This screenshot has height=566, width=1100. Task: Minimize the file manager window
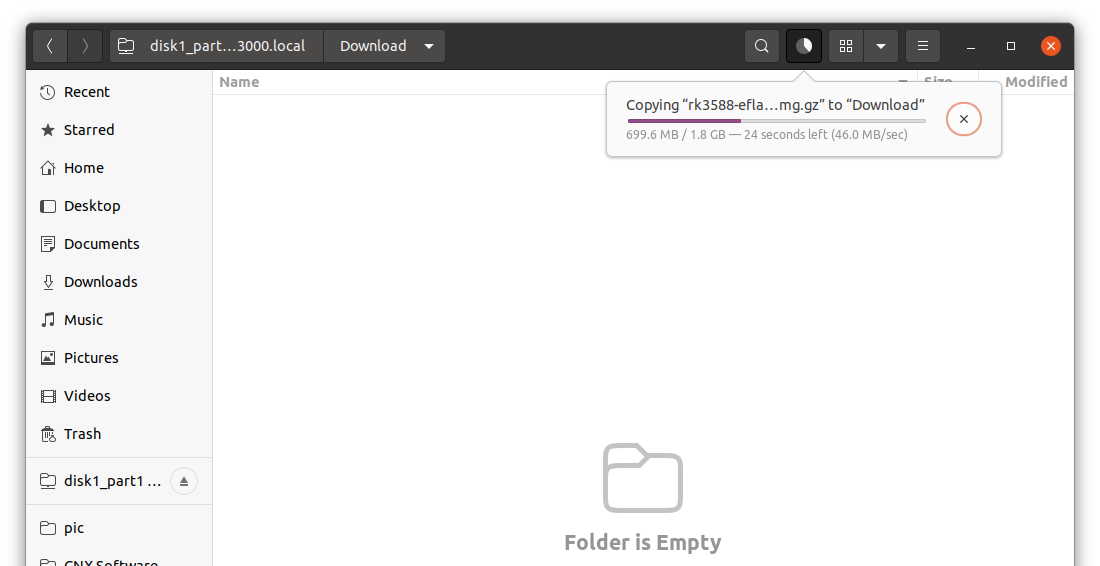coord(971,46)
